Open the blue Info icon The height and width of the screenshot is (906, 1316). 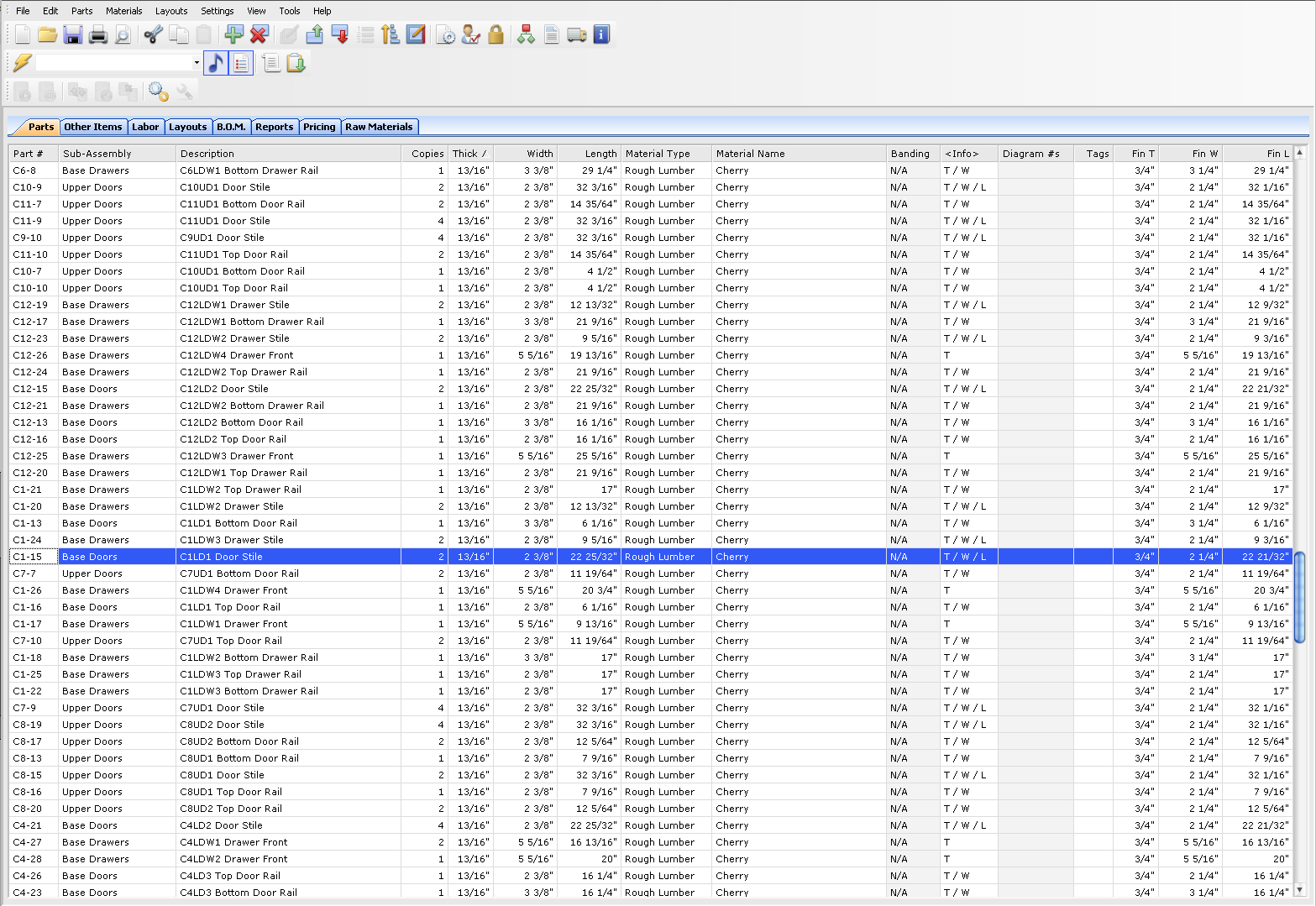pyautogui.click(x=601, y=34)
